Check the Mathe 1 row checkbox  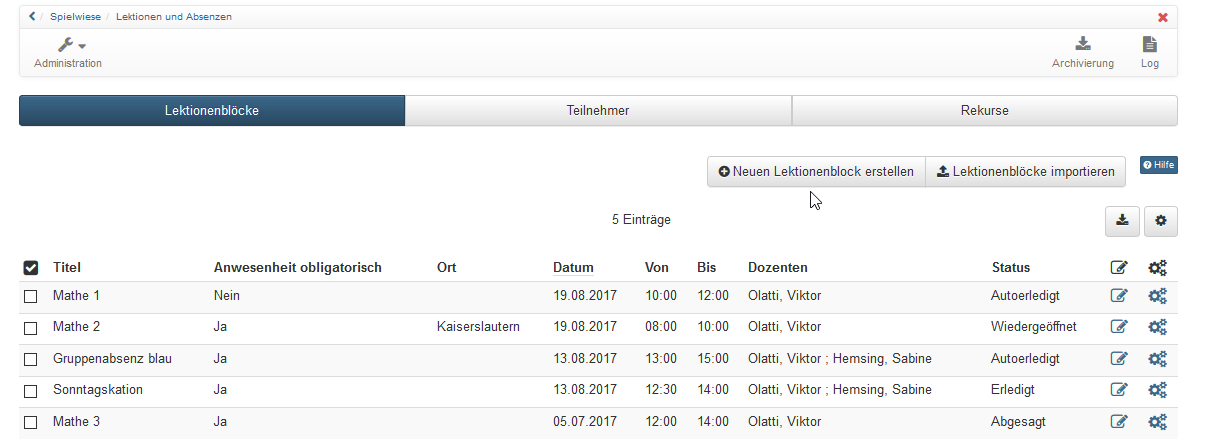click(x=30, y=297)
